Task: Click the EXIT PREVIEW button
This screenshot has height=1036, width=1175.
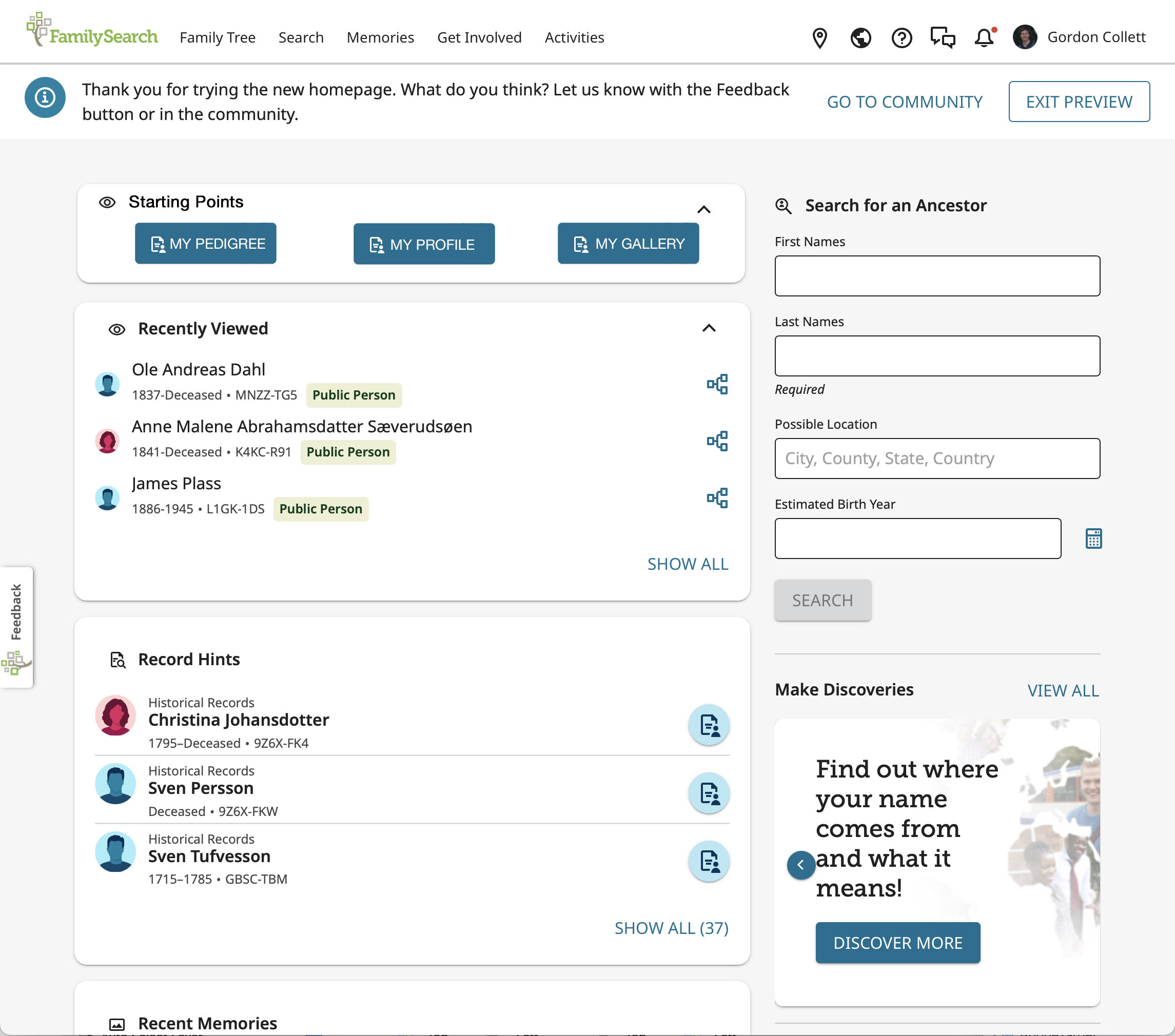Action: point(1079,102)
